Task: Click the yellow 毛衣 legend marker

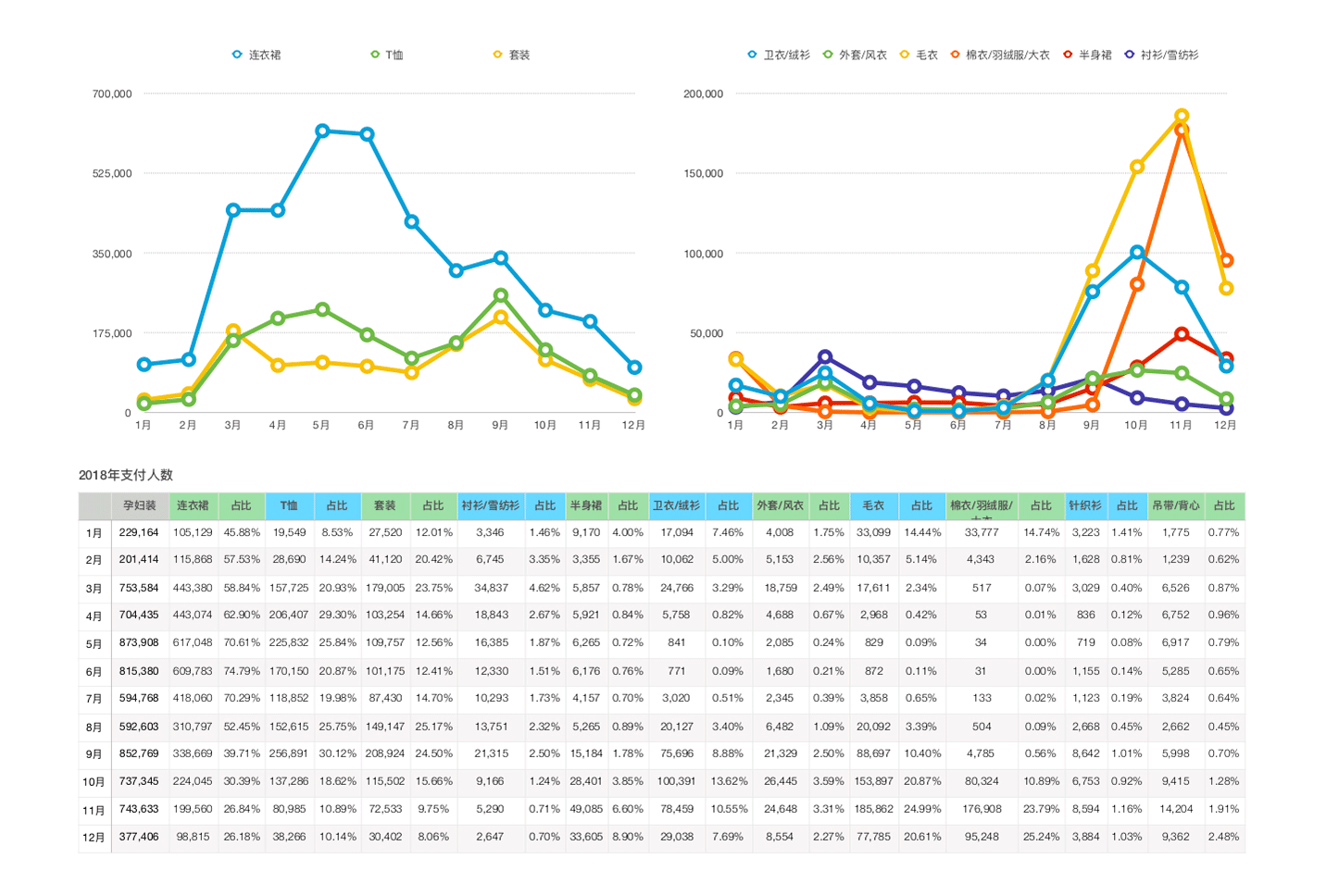Action: pyautogui.click(x=905, y=55)
